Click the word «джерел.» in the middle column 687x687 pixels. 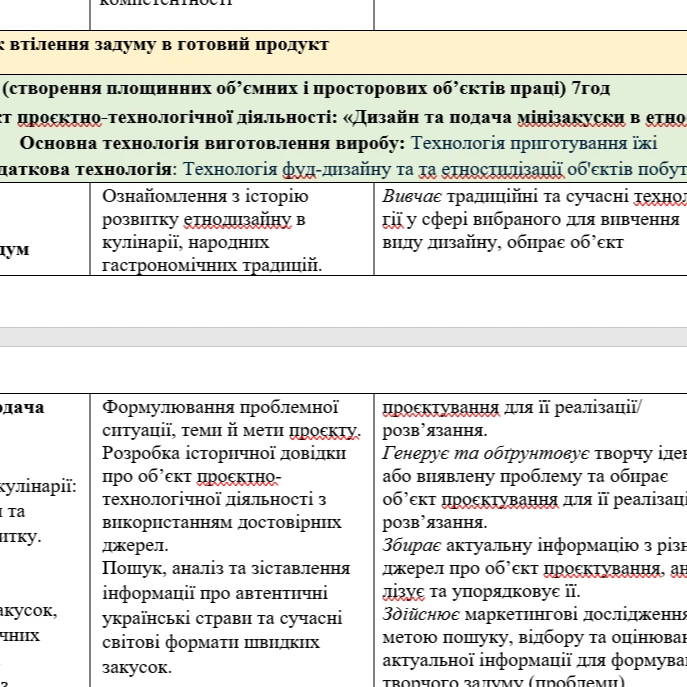[135, 546]
